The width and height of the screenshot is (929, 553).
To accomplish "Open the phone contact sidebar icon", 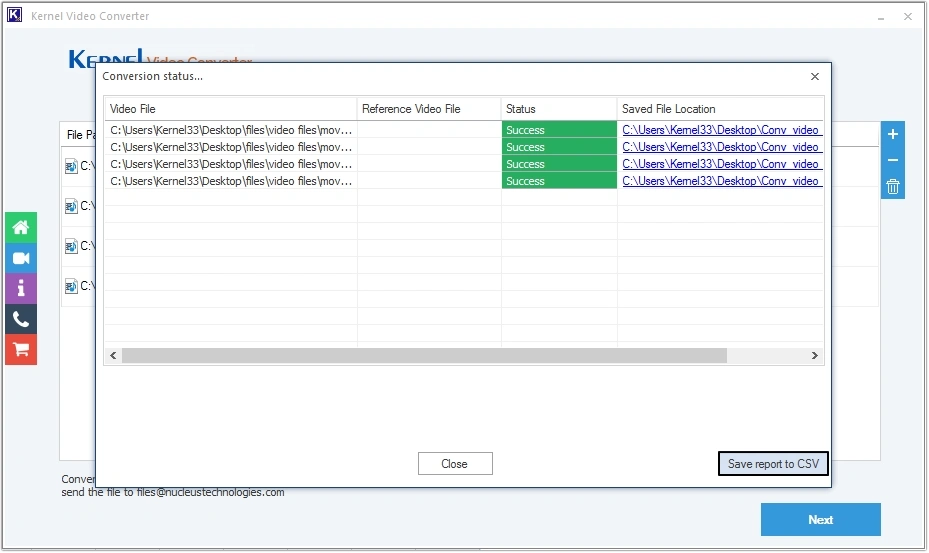I will point(20,320).
